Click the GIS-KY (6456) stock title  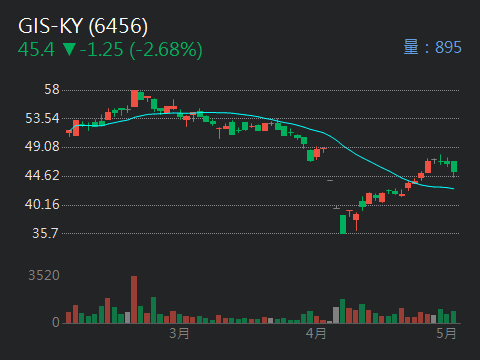point(83,26)
